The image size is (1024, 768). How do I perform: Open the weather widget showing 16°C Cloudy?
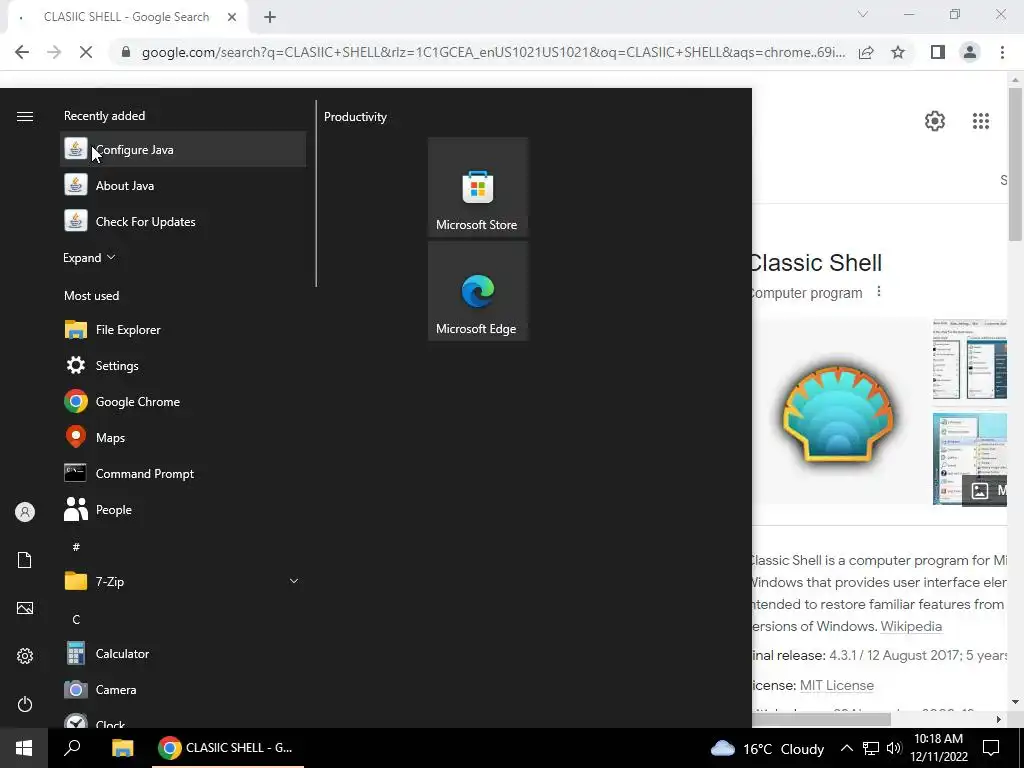click(x=767, y=748)
